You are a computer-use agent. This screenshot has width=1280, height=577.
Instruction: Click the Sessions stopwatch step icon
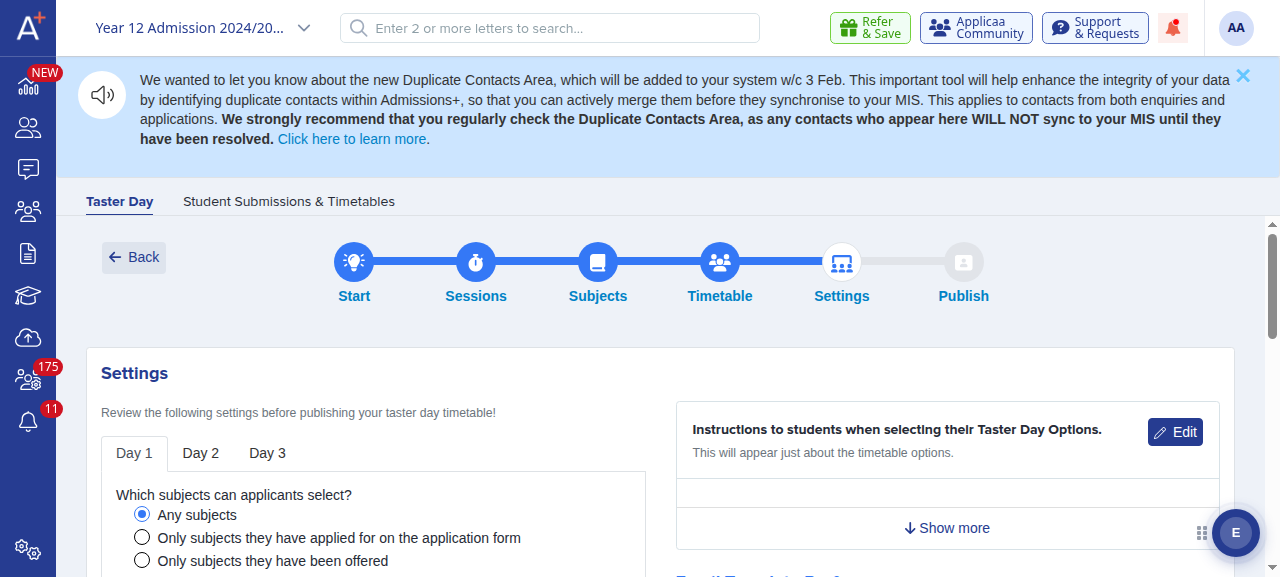[x=476, y=262]
